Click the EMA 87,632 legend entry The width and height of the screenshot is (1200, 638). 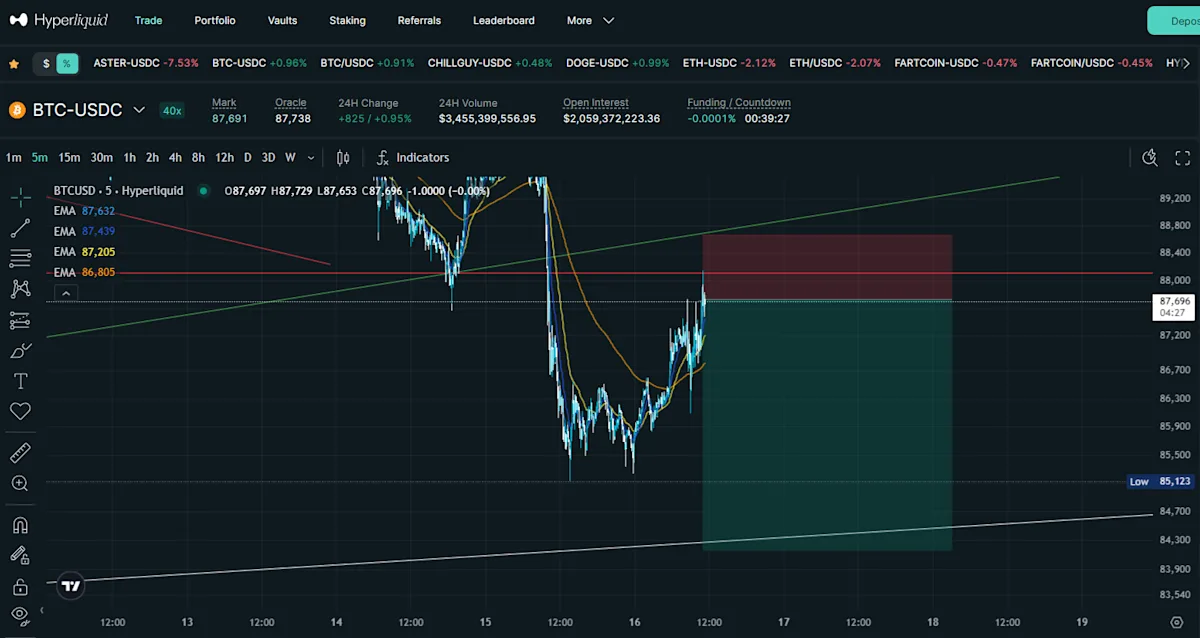pyautogui.click(x=84, y=211)
